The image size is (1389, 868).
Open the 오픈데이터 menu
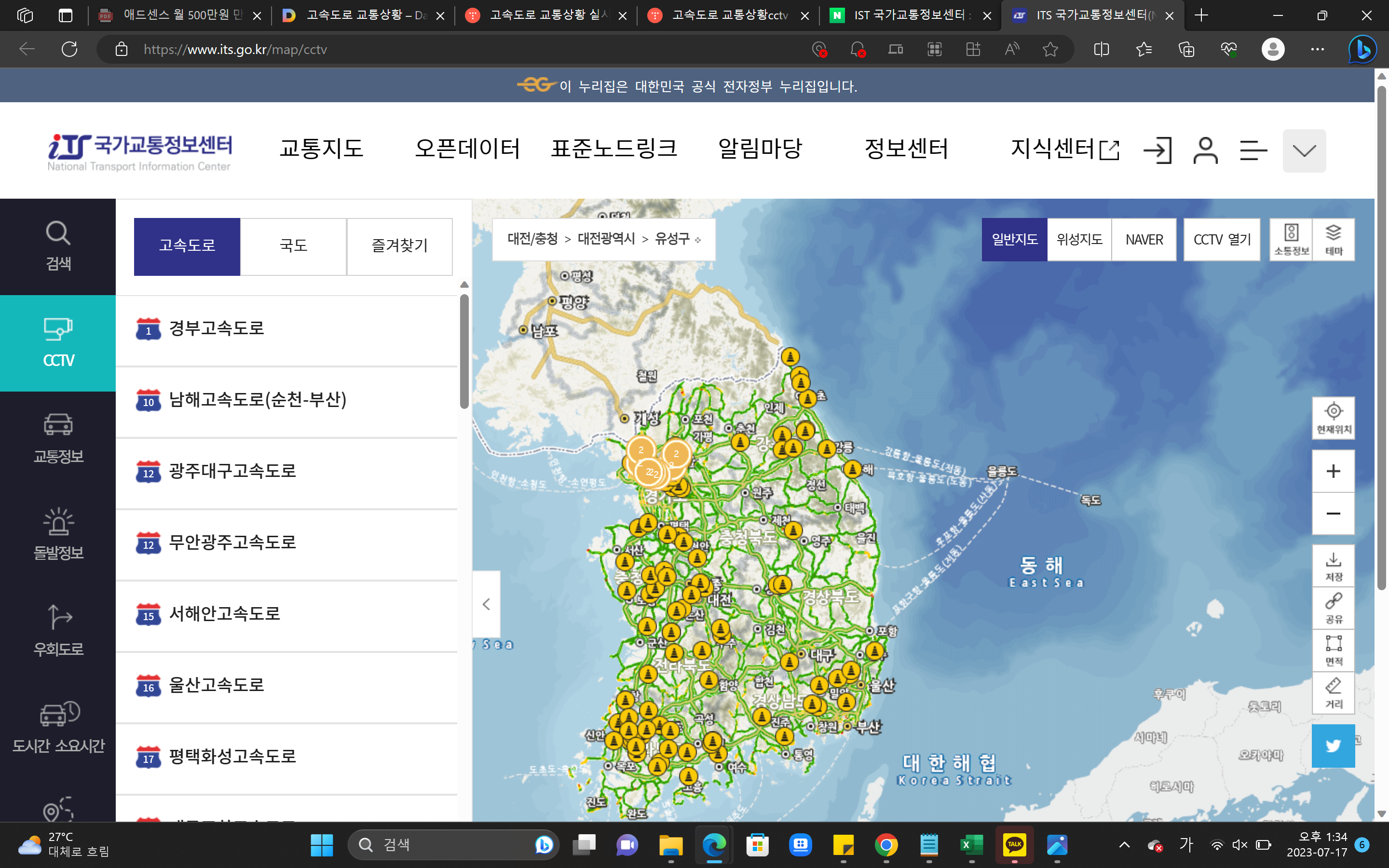click(468, 149)
